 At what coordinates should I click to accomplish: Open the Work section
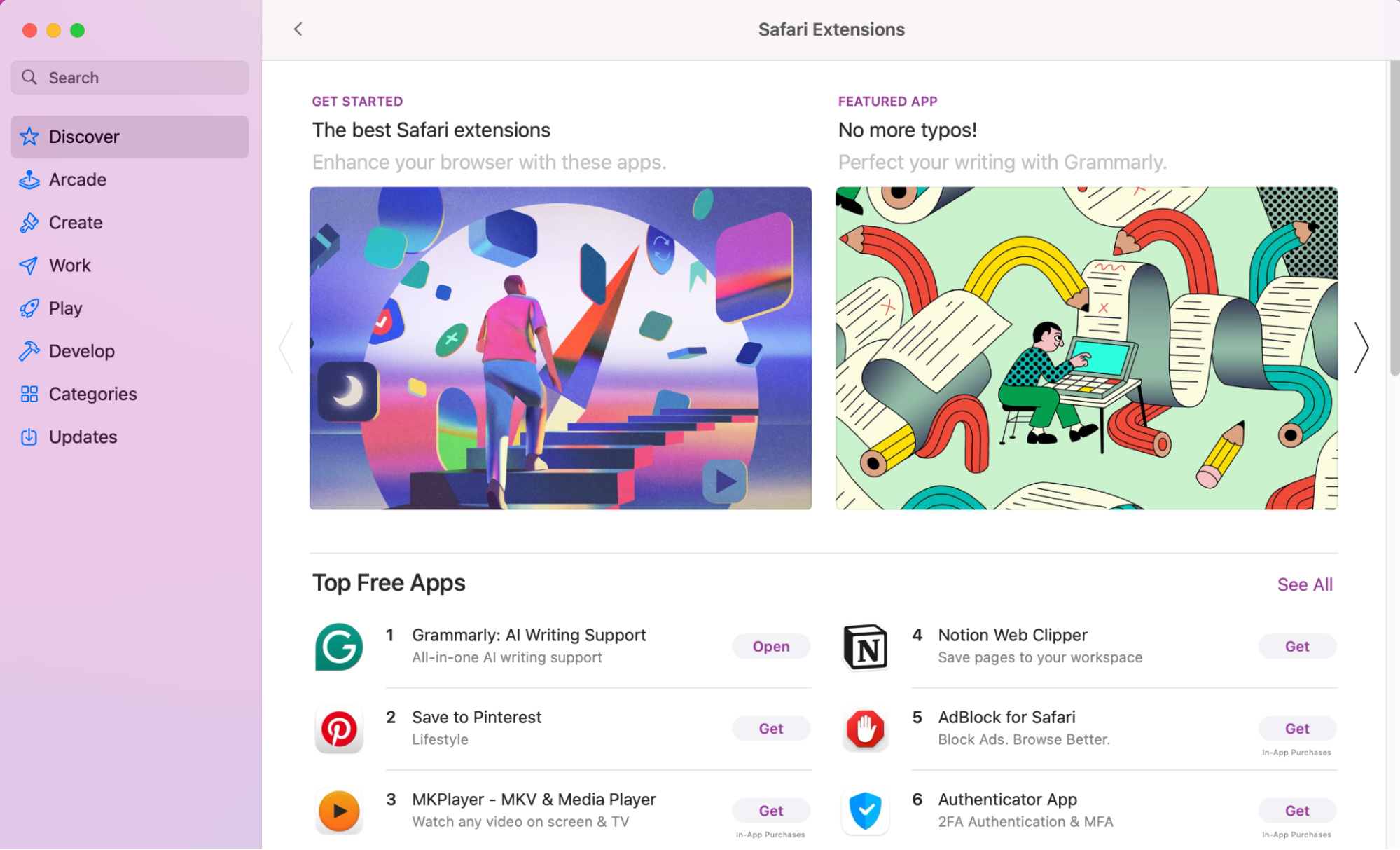pyautogui.click(x=69, y=265)
